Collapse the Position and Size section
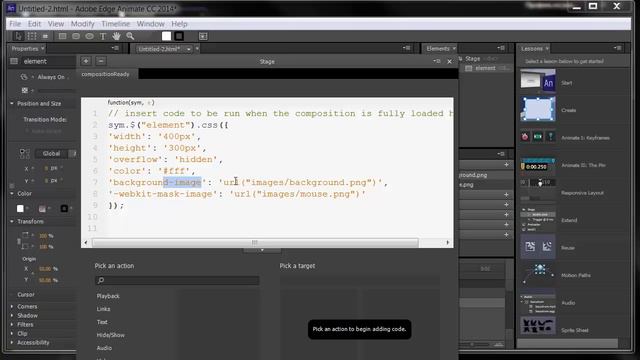This screenshot has width=640, height=360. (x=12, y=104)
